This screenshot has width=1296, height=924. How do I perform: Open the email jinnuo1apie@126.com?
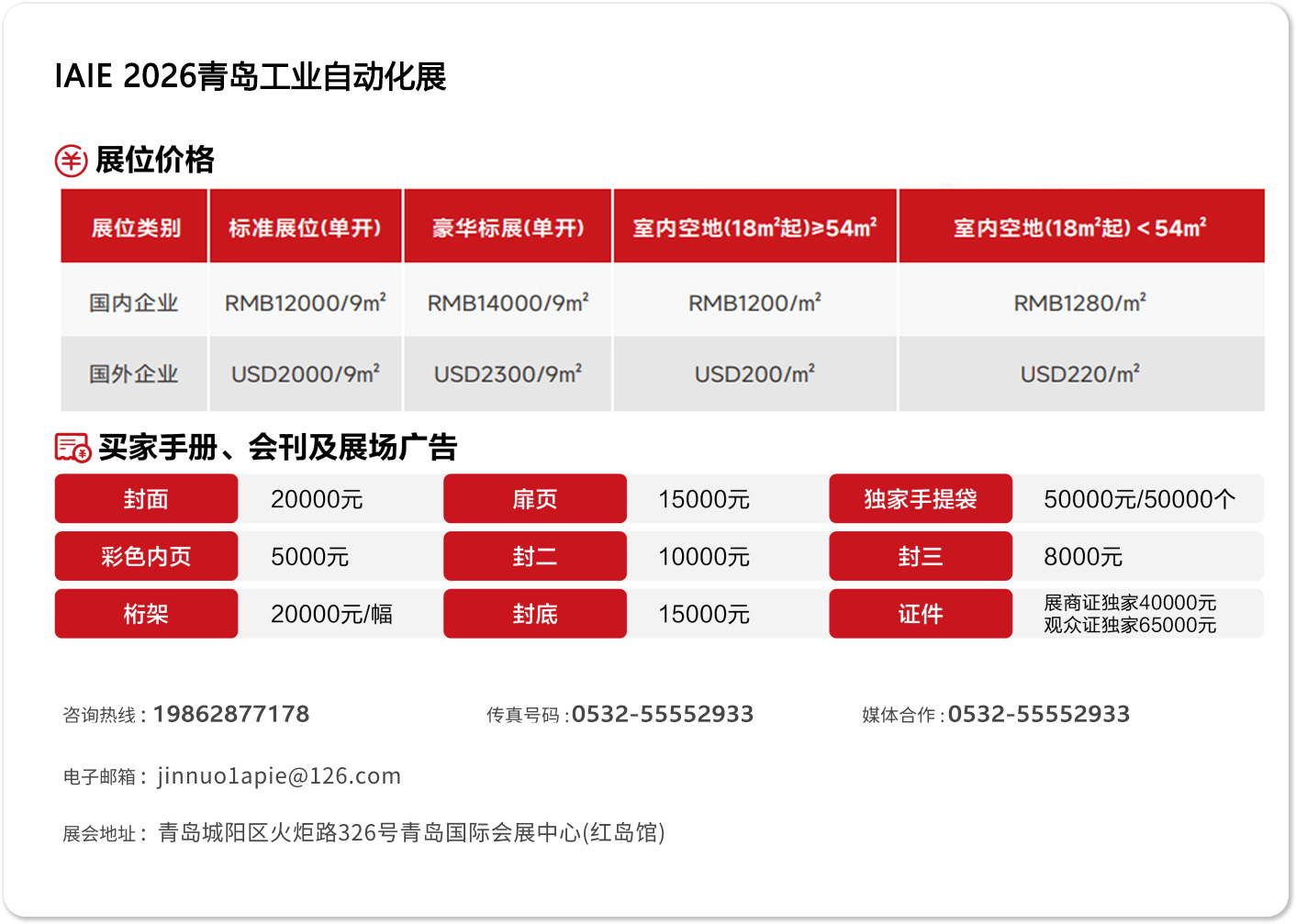tap(279, 776)
